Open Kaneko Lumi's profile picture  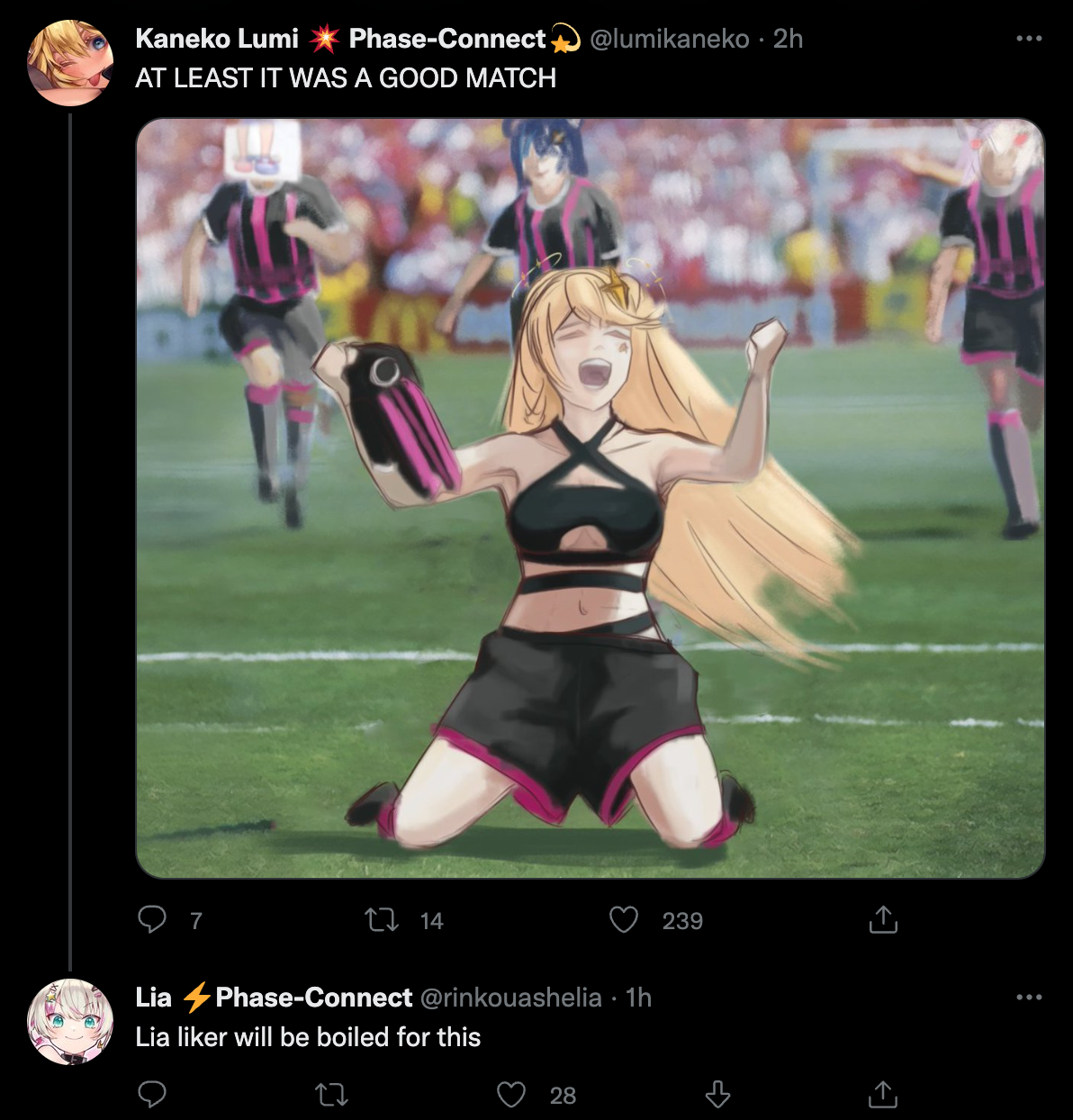tap(70, 63)
